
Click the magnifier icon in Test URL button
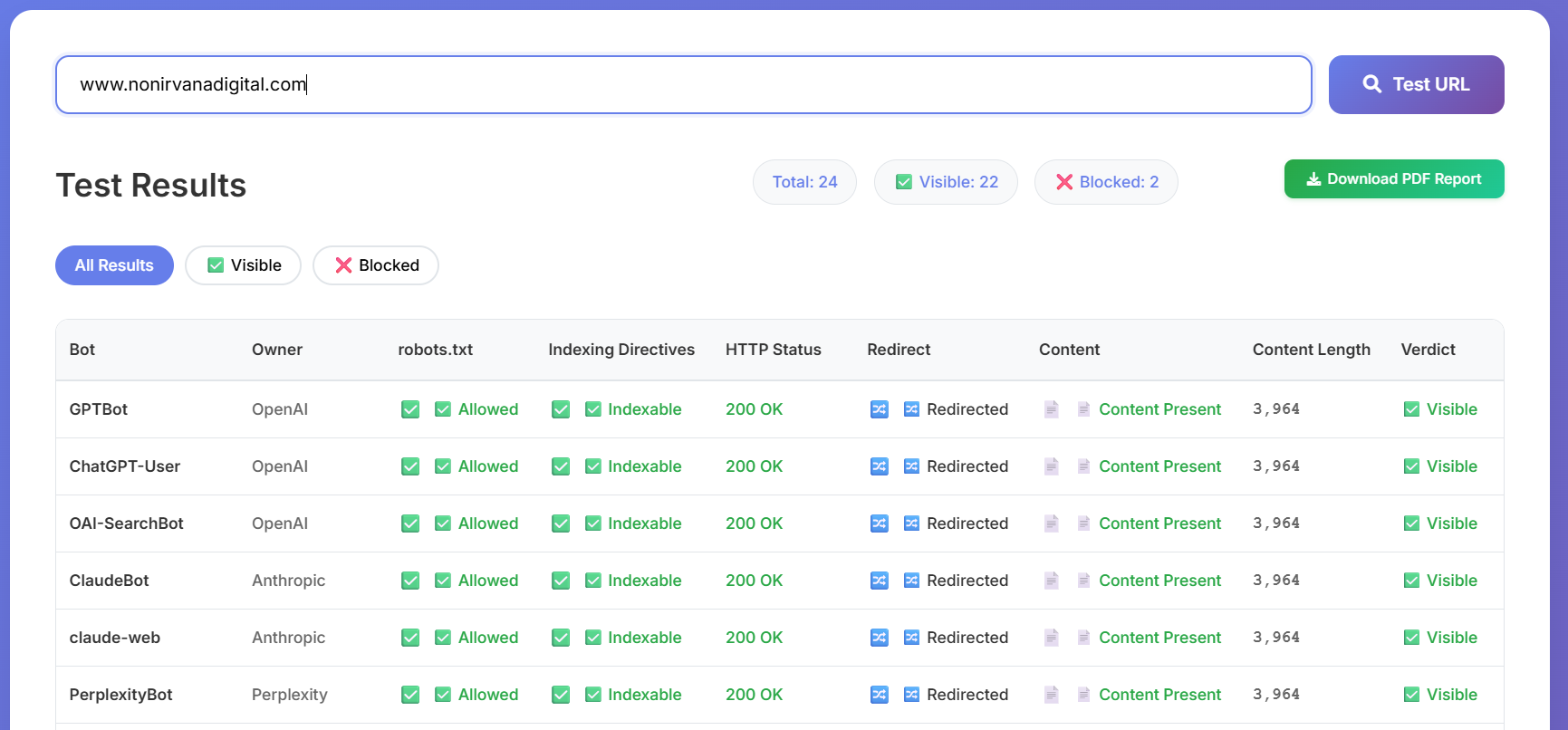pos(1372,84)
